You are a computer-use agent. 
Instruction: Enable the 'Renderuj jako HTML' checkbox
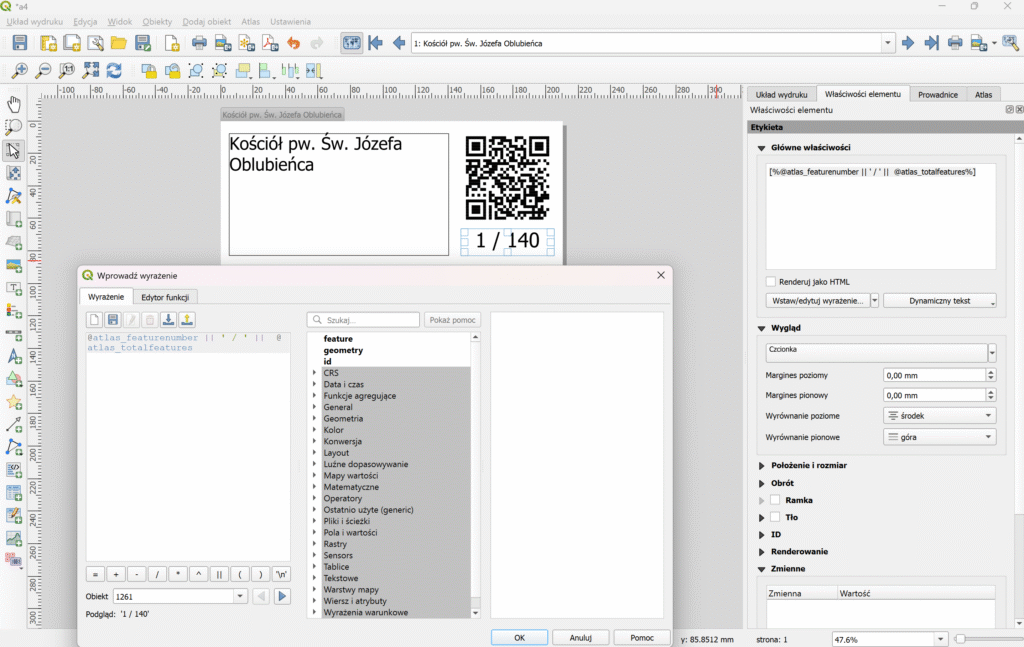(x=770, y=282)
